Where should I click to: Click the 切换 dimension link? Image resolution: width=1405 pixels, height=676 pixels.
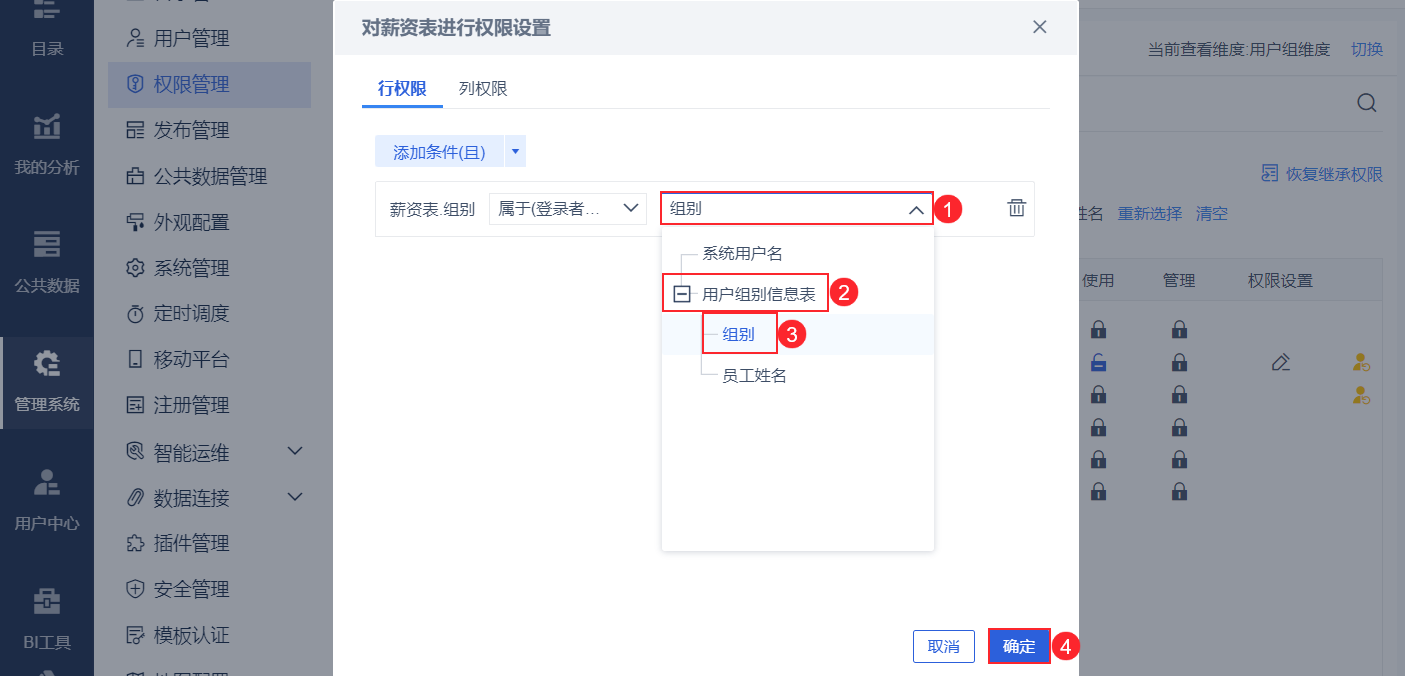click(1367, 49)
